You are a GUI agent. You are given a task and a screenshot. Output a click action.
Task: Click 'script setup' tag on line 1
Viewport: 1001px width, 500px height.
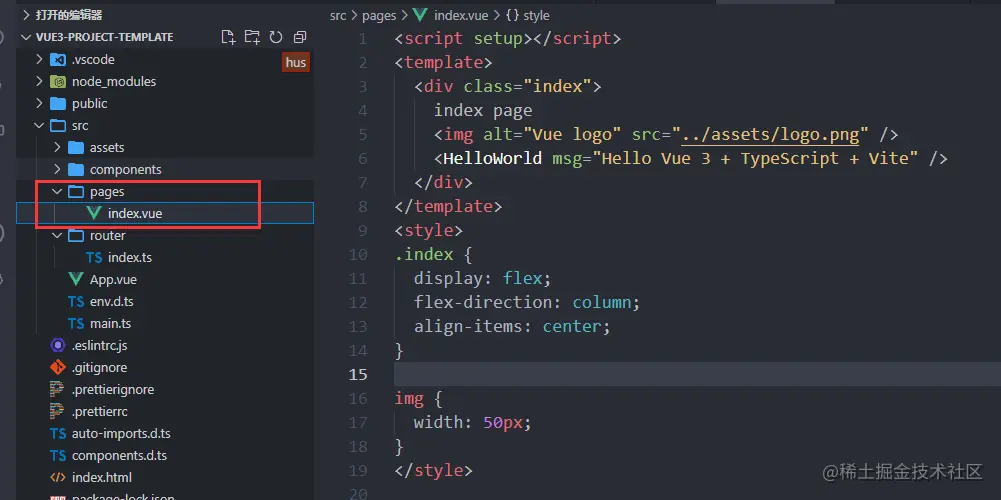tap(463, 38)
